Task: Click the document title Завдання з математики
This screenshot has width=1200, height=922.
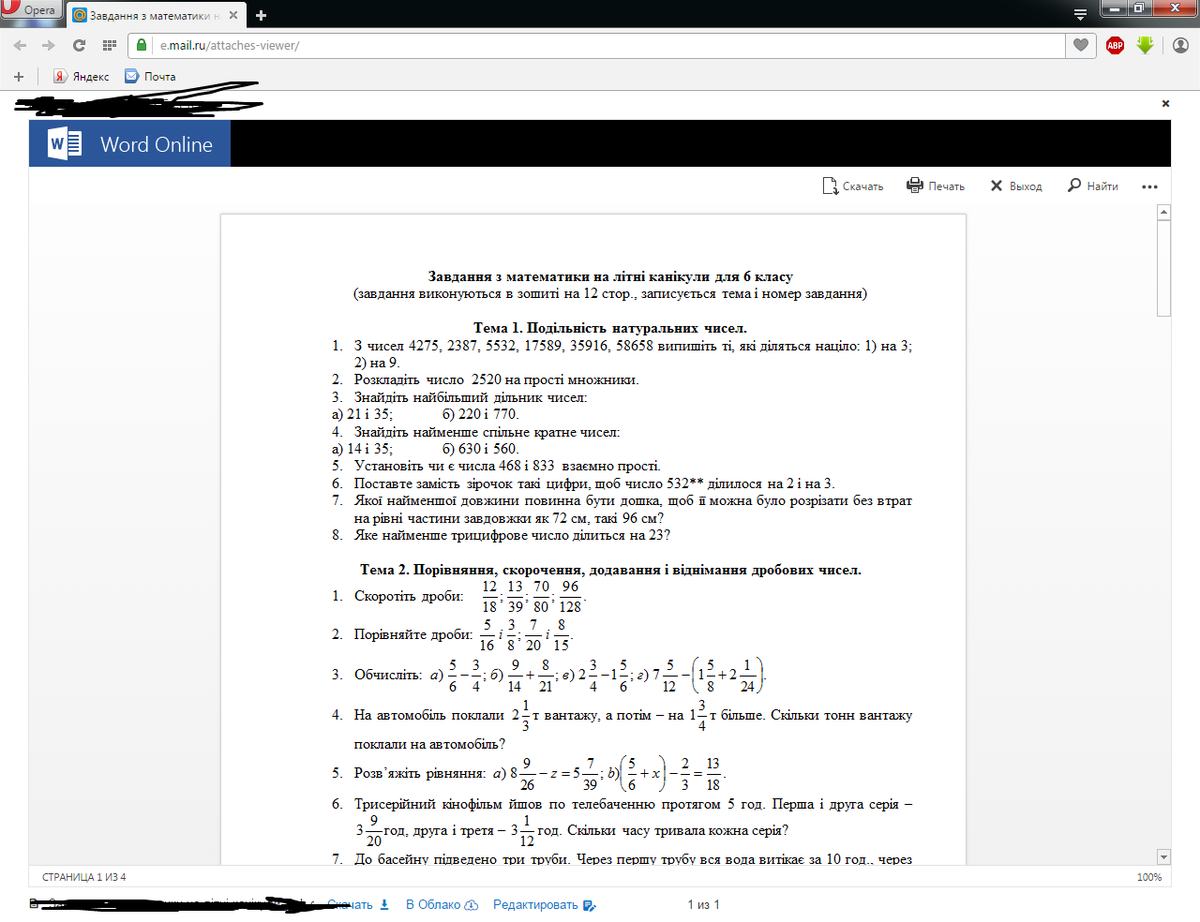Action: tap(610, 276)
